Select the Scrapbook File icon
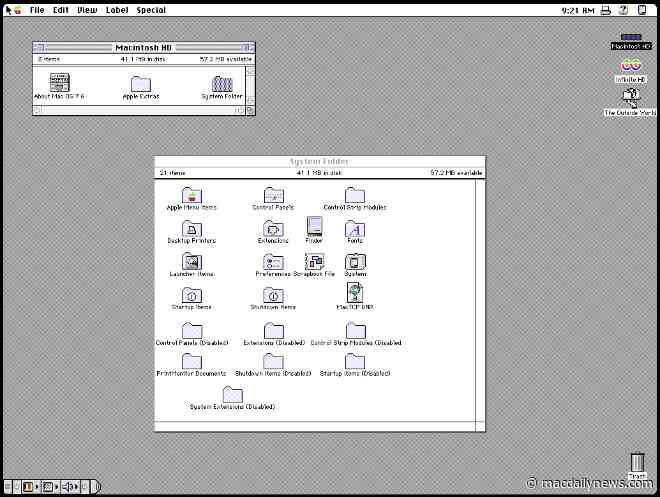 tap(314, 262)
